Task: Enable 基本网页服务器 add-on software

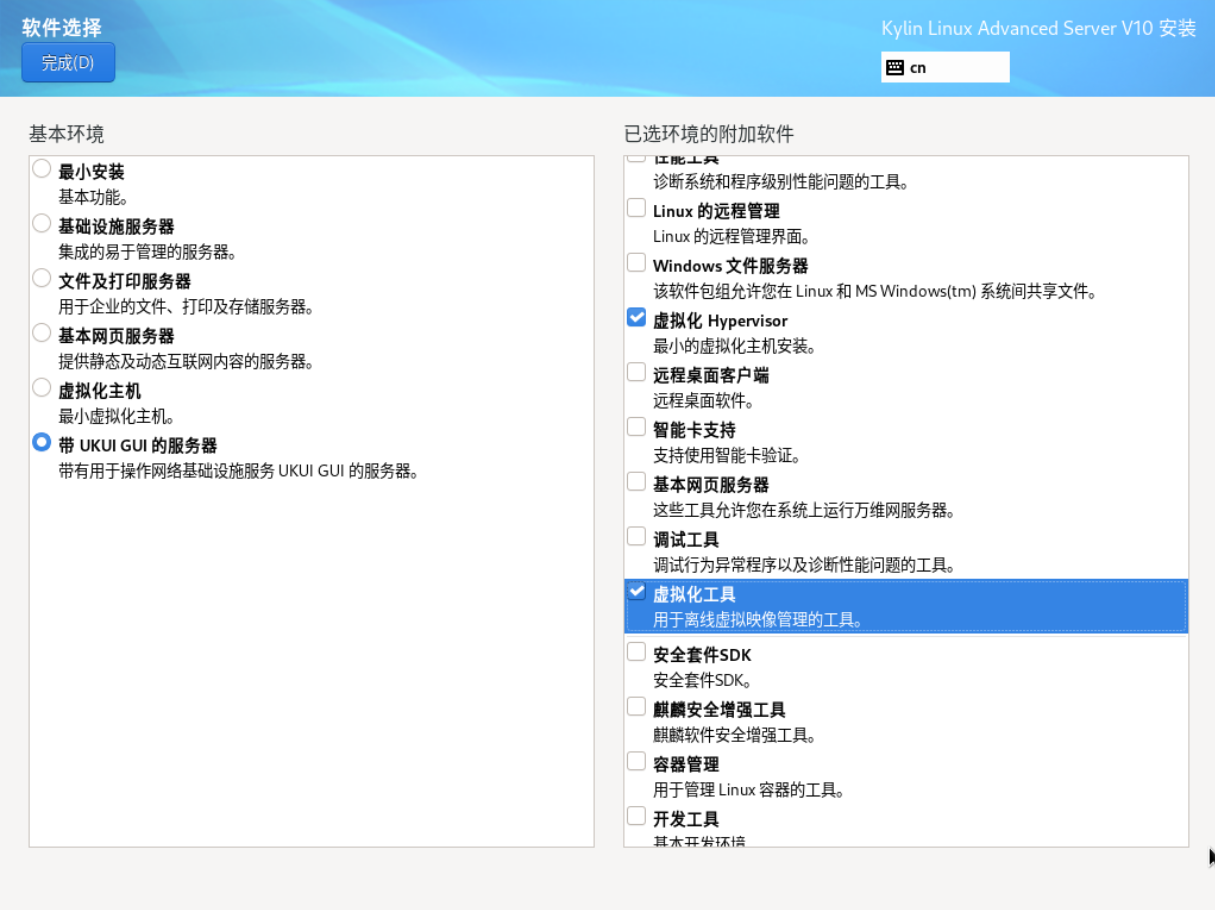Action: pyautogui.click(x=636, y=482)
